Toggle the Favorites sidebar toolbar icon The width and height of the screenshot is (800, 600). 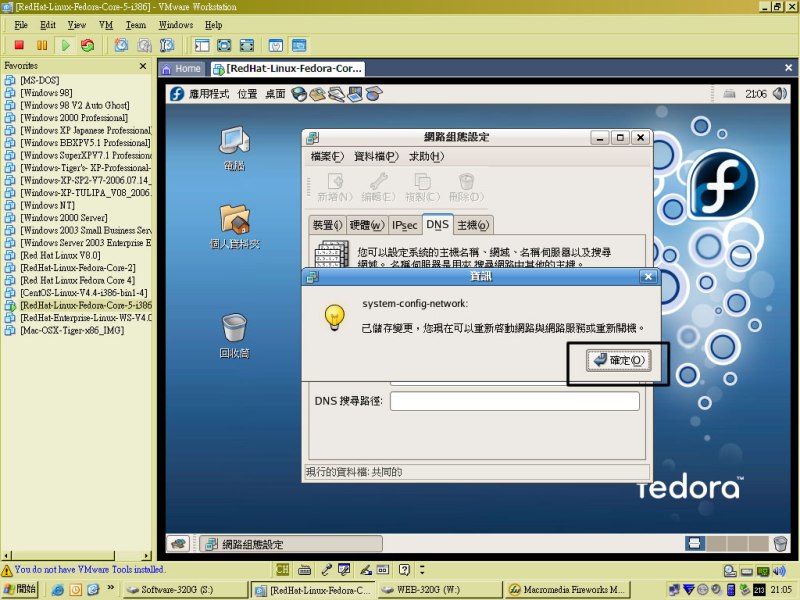tap(202, 45)
